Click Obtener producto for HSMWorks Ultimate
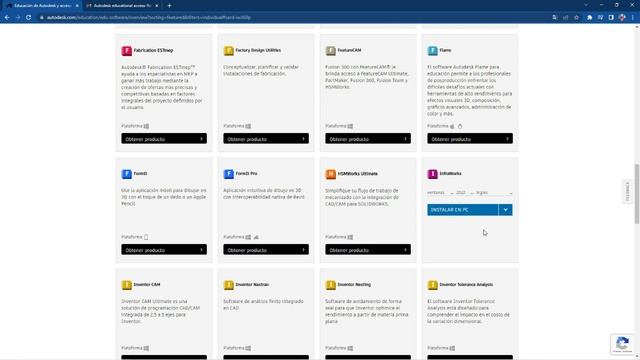This screenshot has height=360, width=640. (x=368, y=250)
